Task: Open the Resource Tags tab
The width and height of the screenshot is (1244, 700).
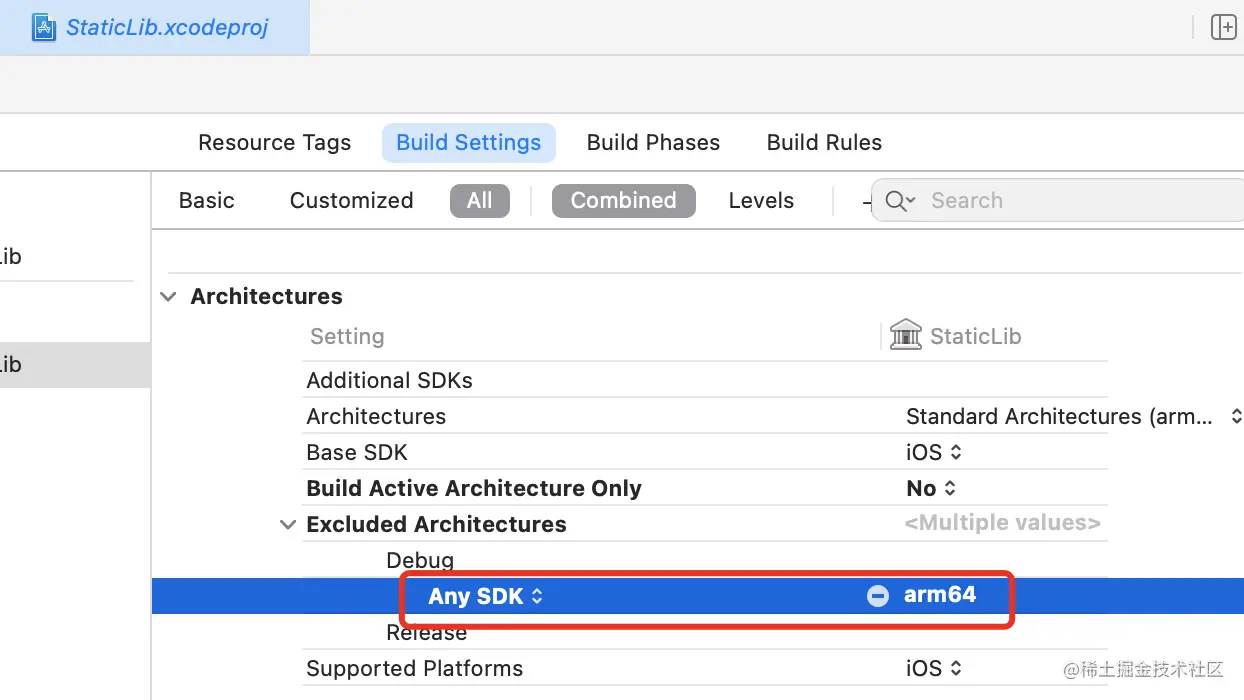Action: click(274, 143)
